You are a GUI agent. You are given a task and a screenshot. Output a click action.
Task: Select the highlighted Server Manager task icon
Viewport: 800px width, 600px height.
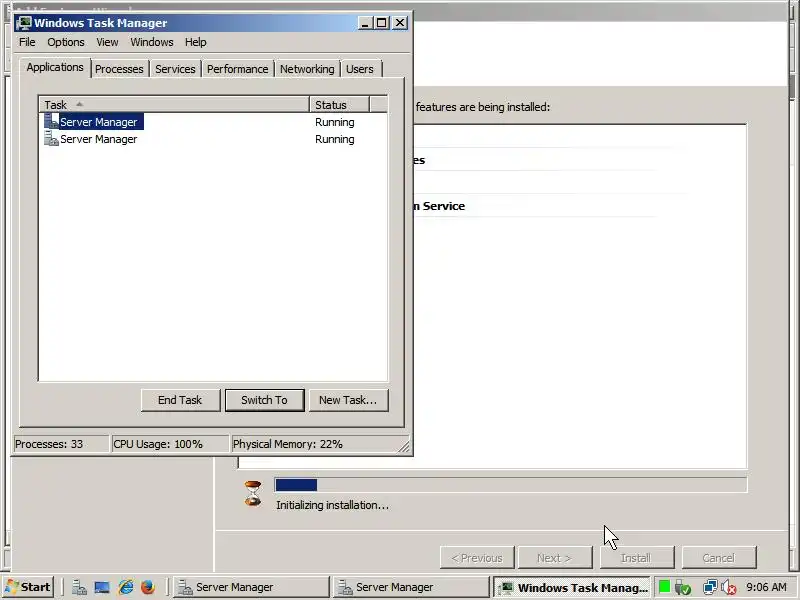pyautogui.click(x=52, y=121)
